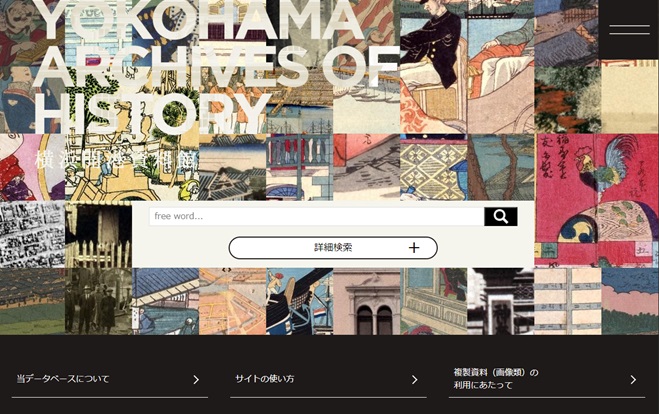Click the arrow beside サイトの使い方
Viewport: 659px width, 414px height.
pos(414,380)
